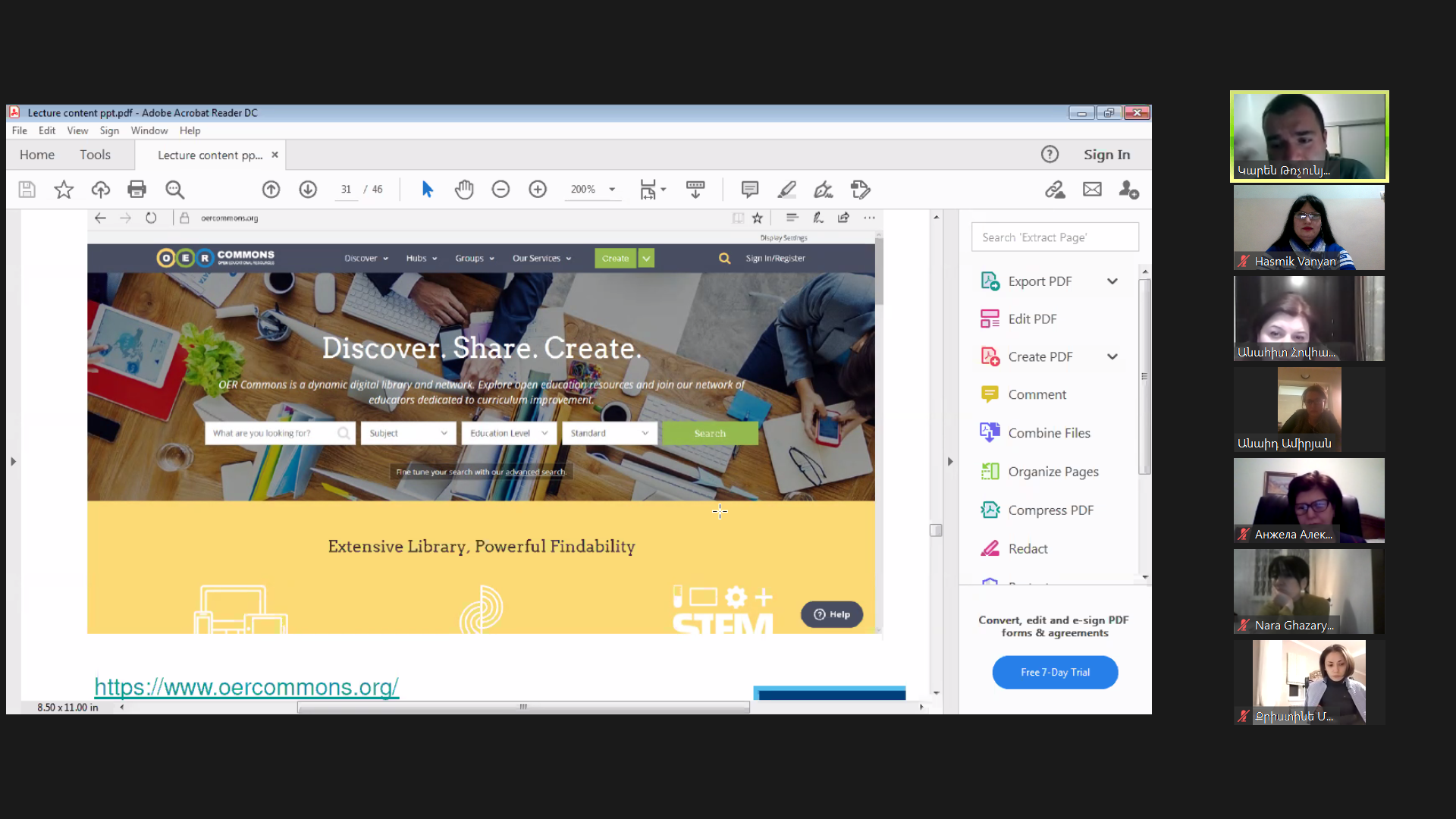The width and height of the screenshot is (1456, 819).
Task: Click the share link icon
Action: pos(1055,190)
